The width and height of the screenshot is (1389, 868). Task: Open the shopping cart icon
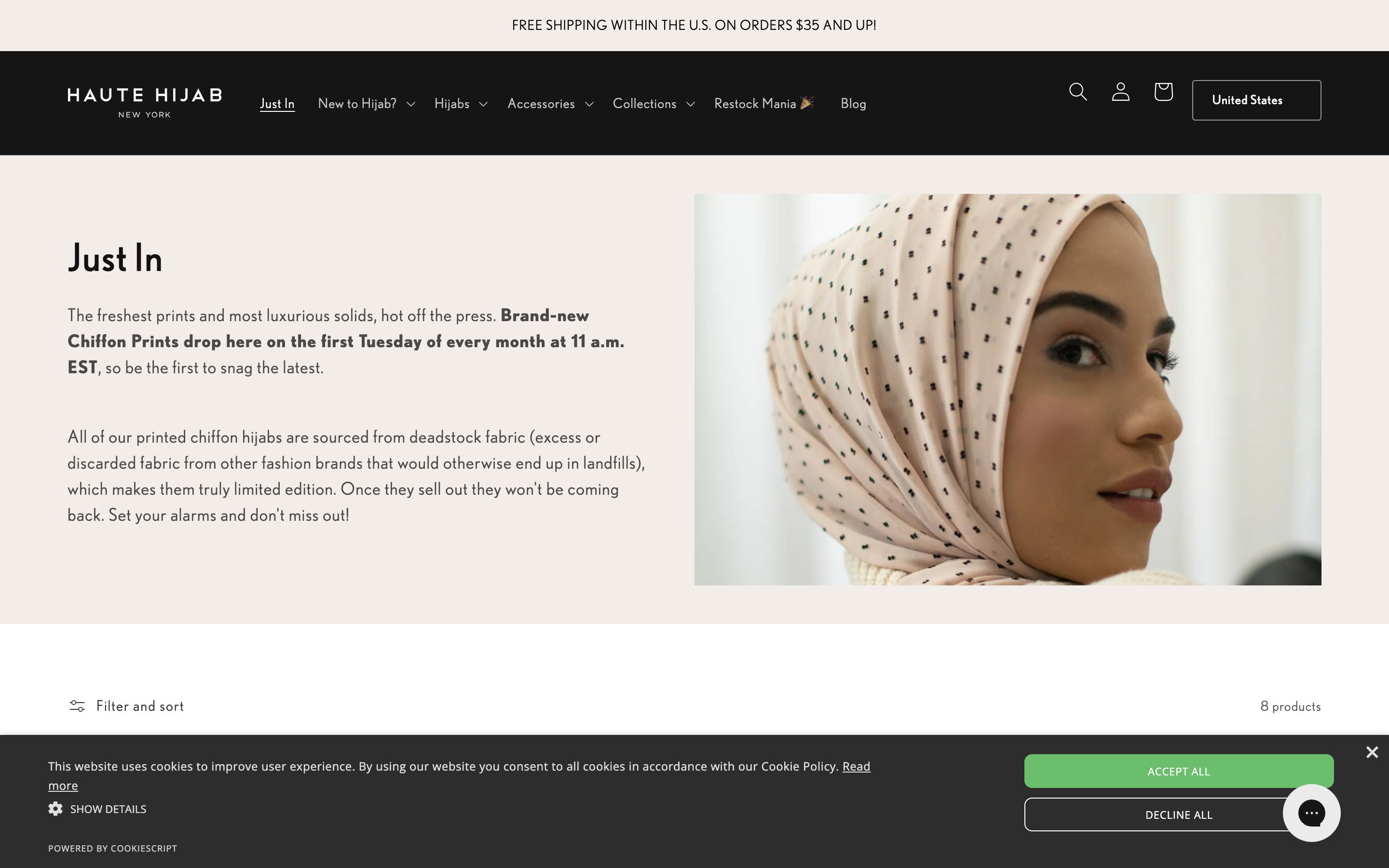point(1163,92)
